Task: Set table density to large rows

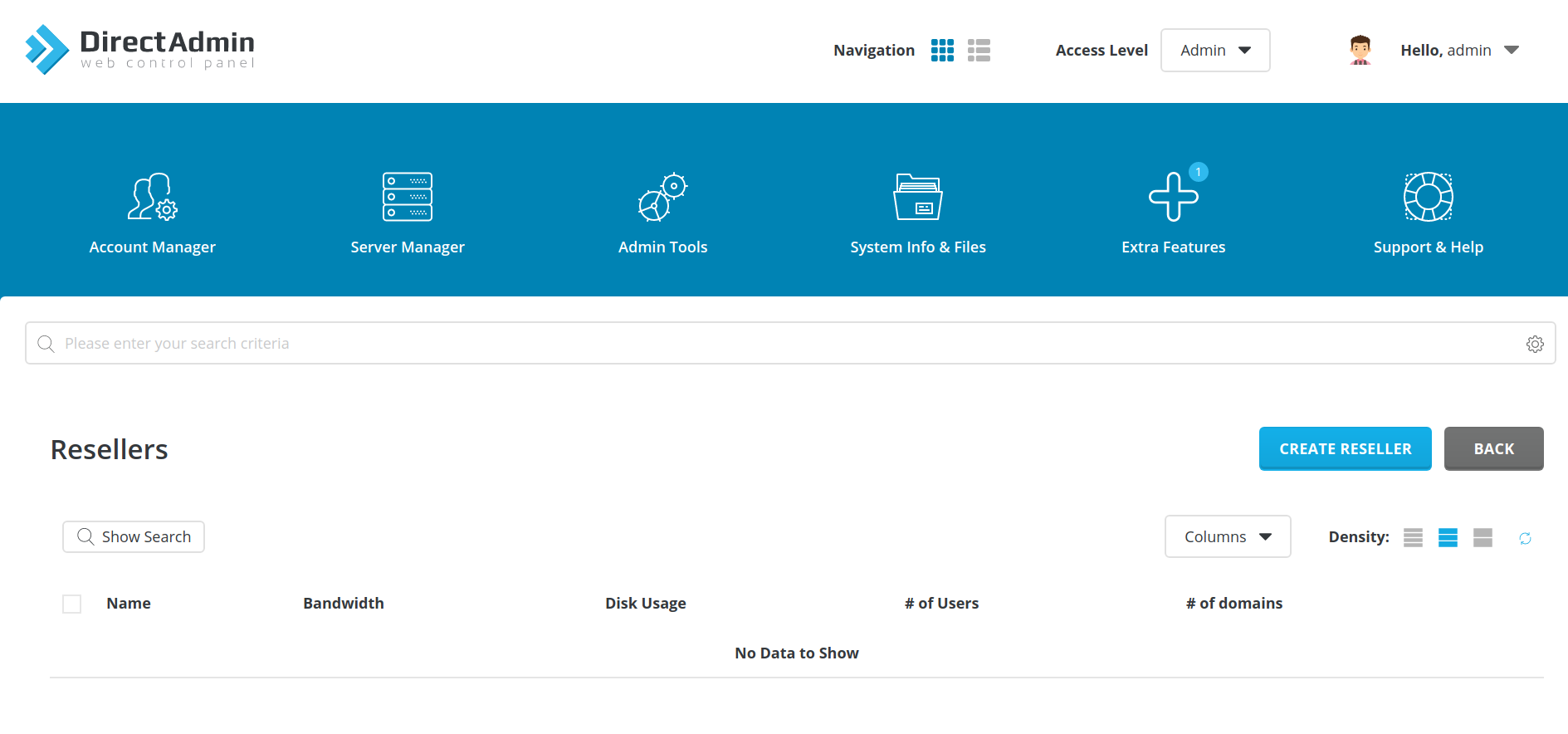Action: (1483, 538)
